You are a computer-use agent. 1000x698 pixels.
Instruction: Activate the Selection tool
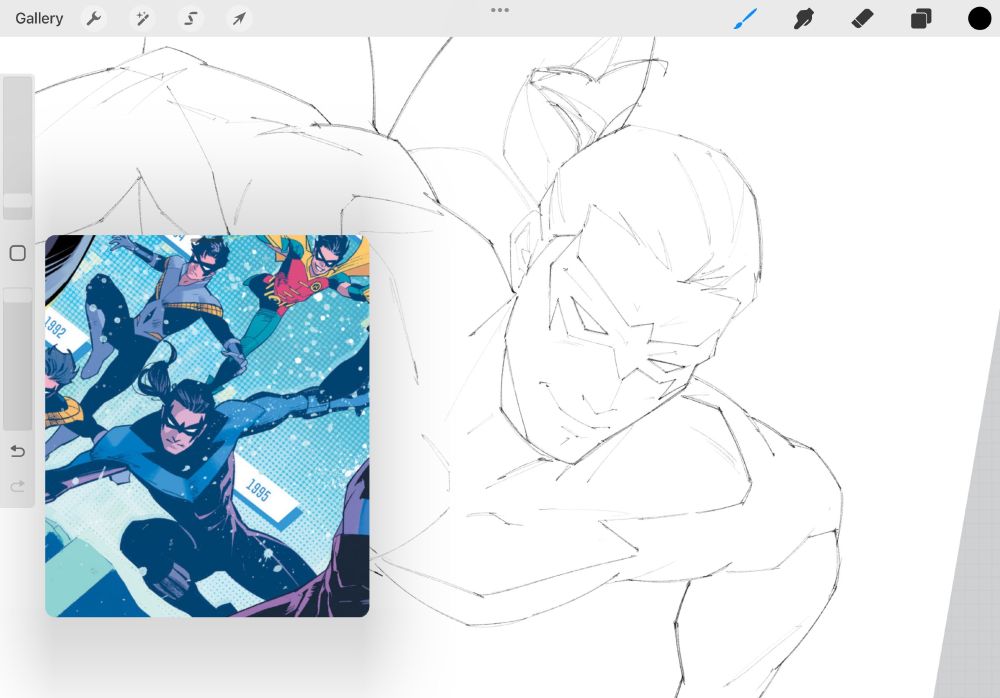190,19
